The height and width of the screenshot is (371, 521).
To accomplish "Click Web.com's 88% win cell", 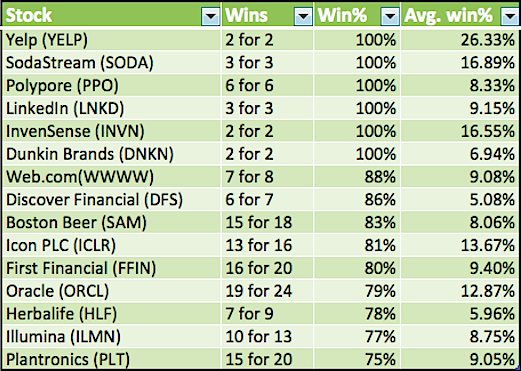I will [x=357, y=177].
